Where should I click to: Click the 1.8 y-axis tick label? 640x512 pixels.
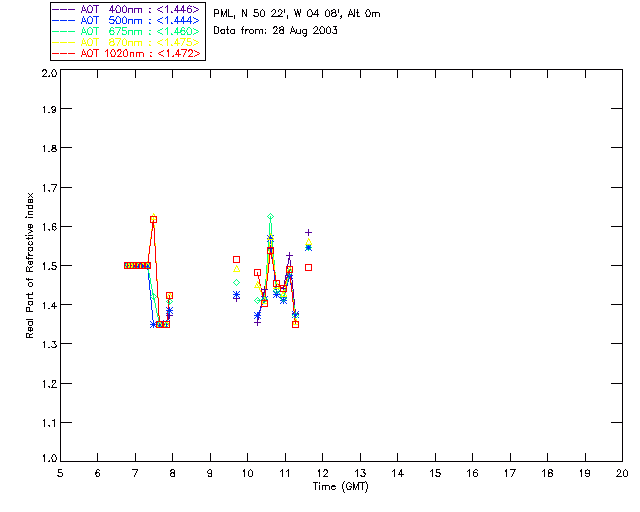click(x=49, y=148)
